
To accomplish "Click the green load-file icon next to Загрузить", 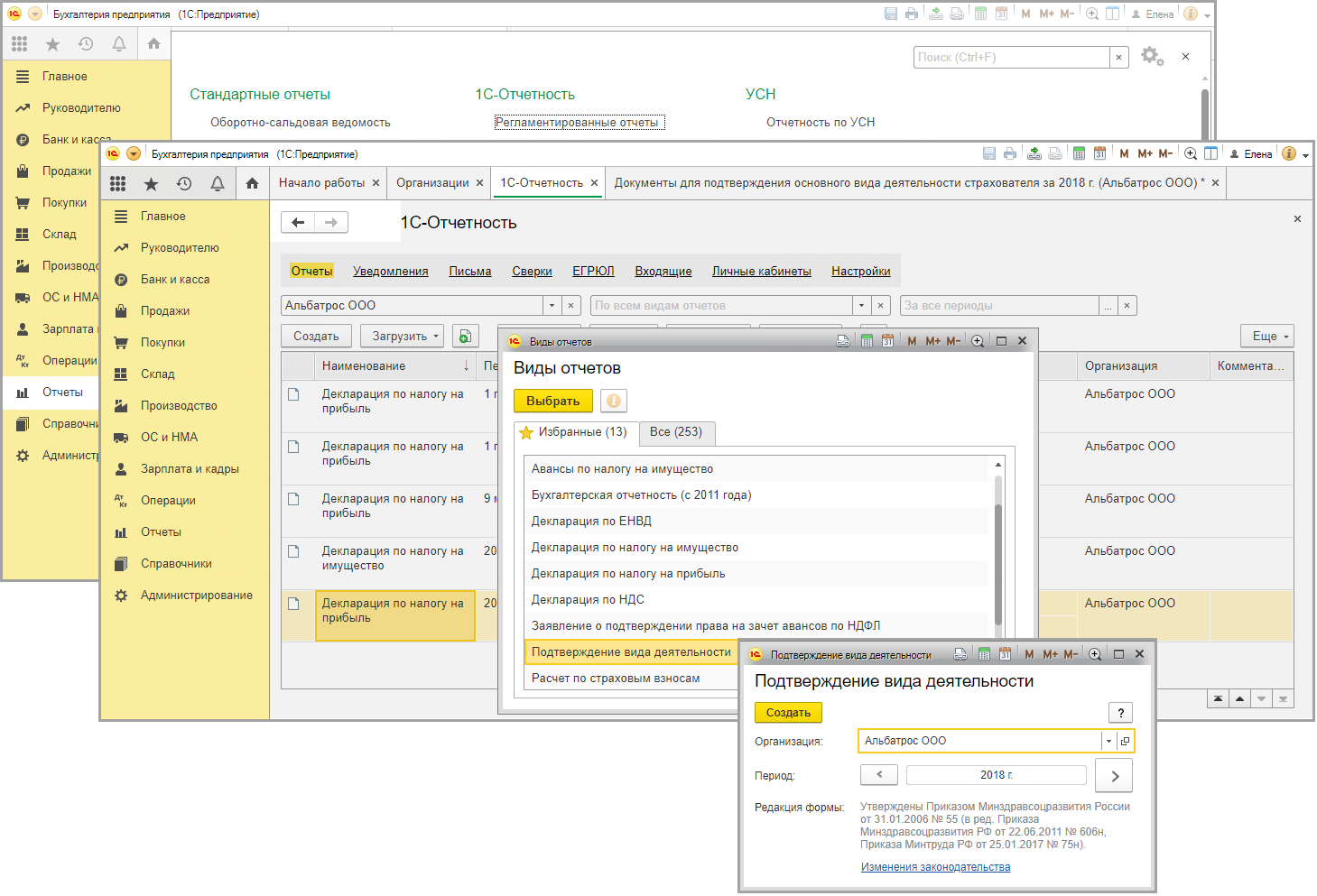I will [465, 337].
